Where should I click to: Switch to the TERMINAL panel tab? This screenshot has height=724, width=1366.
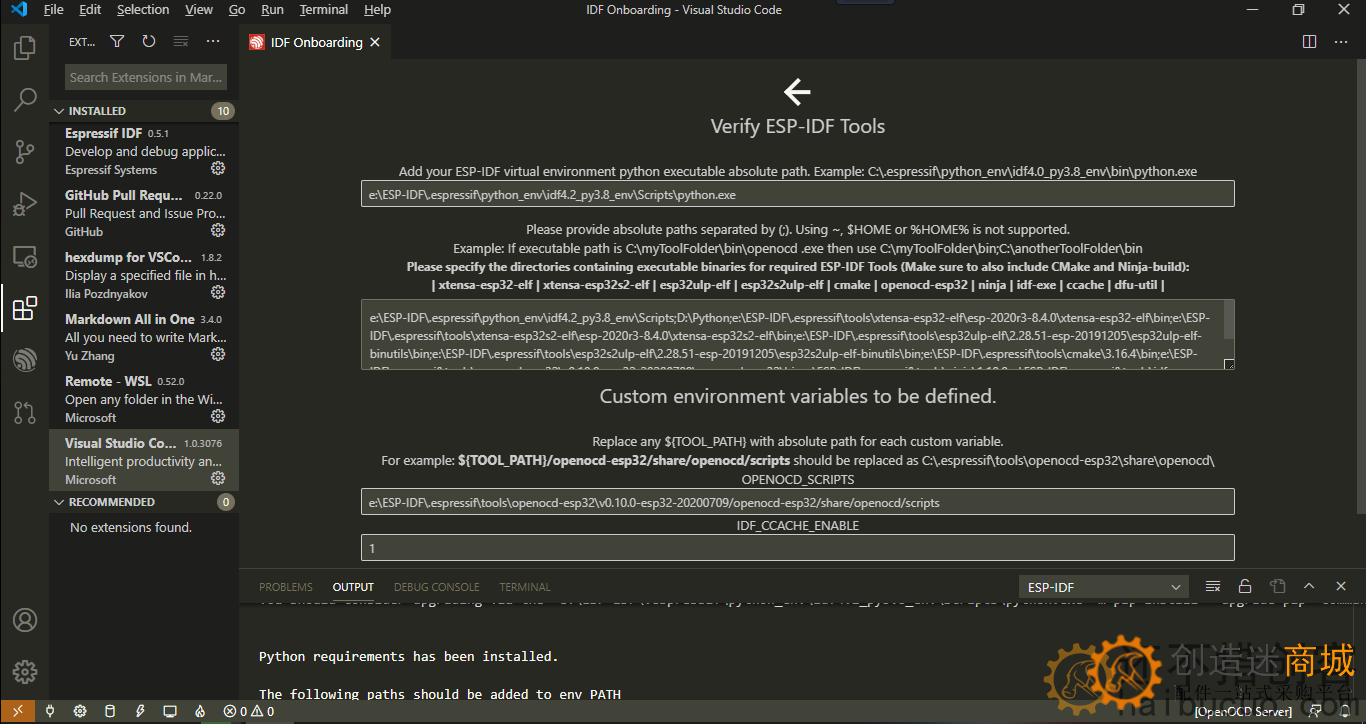pos(525,587)
